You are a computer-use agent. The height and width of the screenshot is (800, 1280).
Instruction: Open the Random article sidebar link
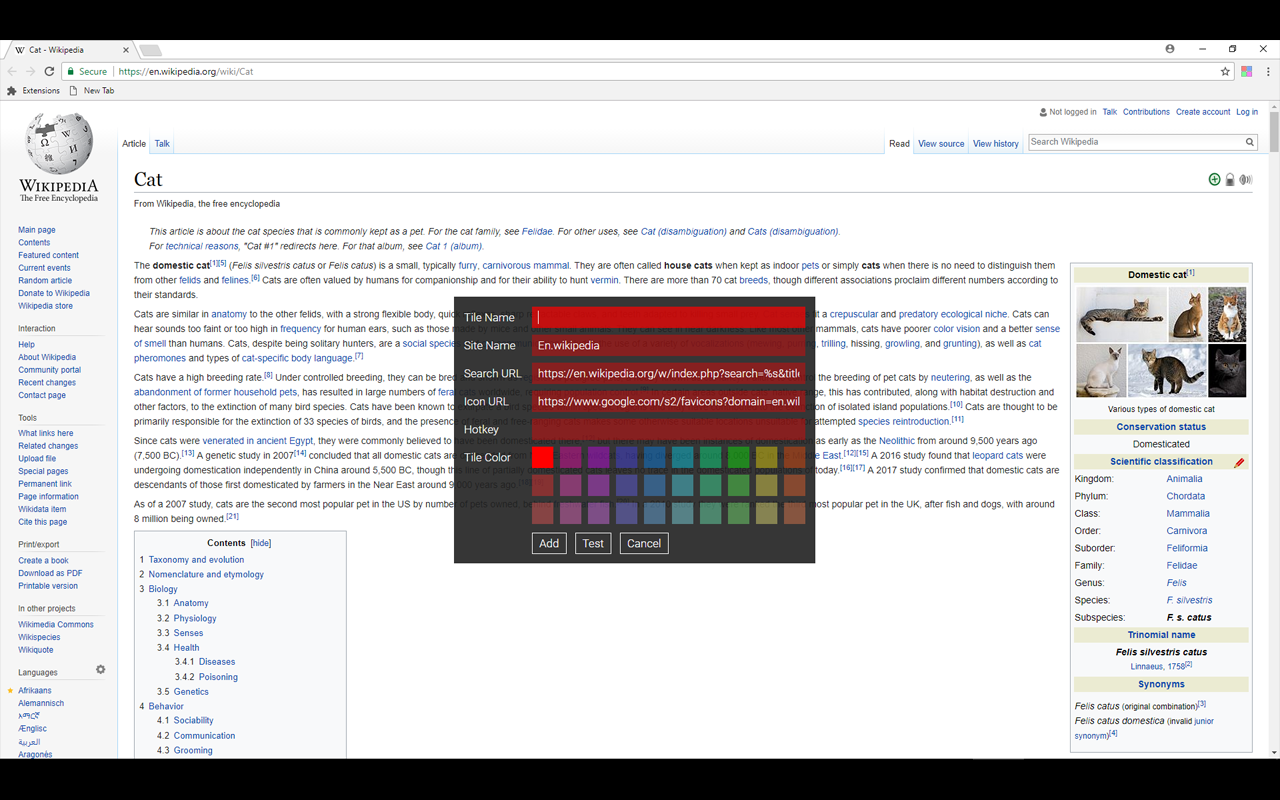tap(45, 281)
